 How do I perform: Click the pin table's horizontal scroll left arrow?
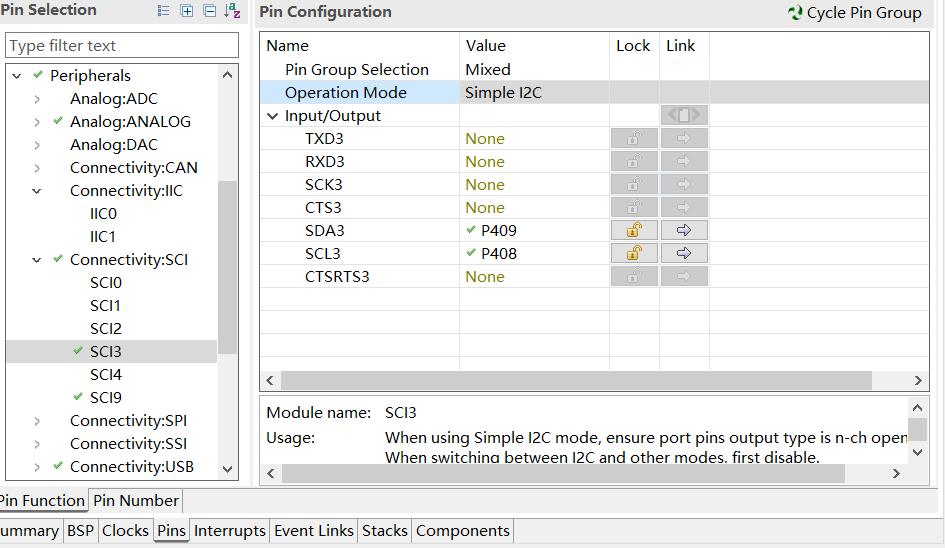(x=270, y=380)
